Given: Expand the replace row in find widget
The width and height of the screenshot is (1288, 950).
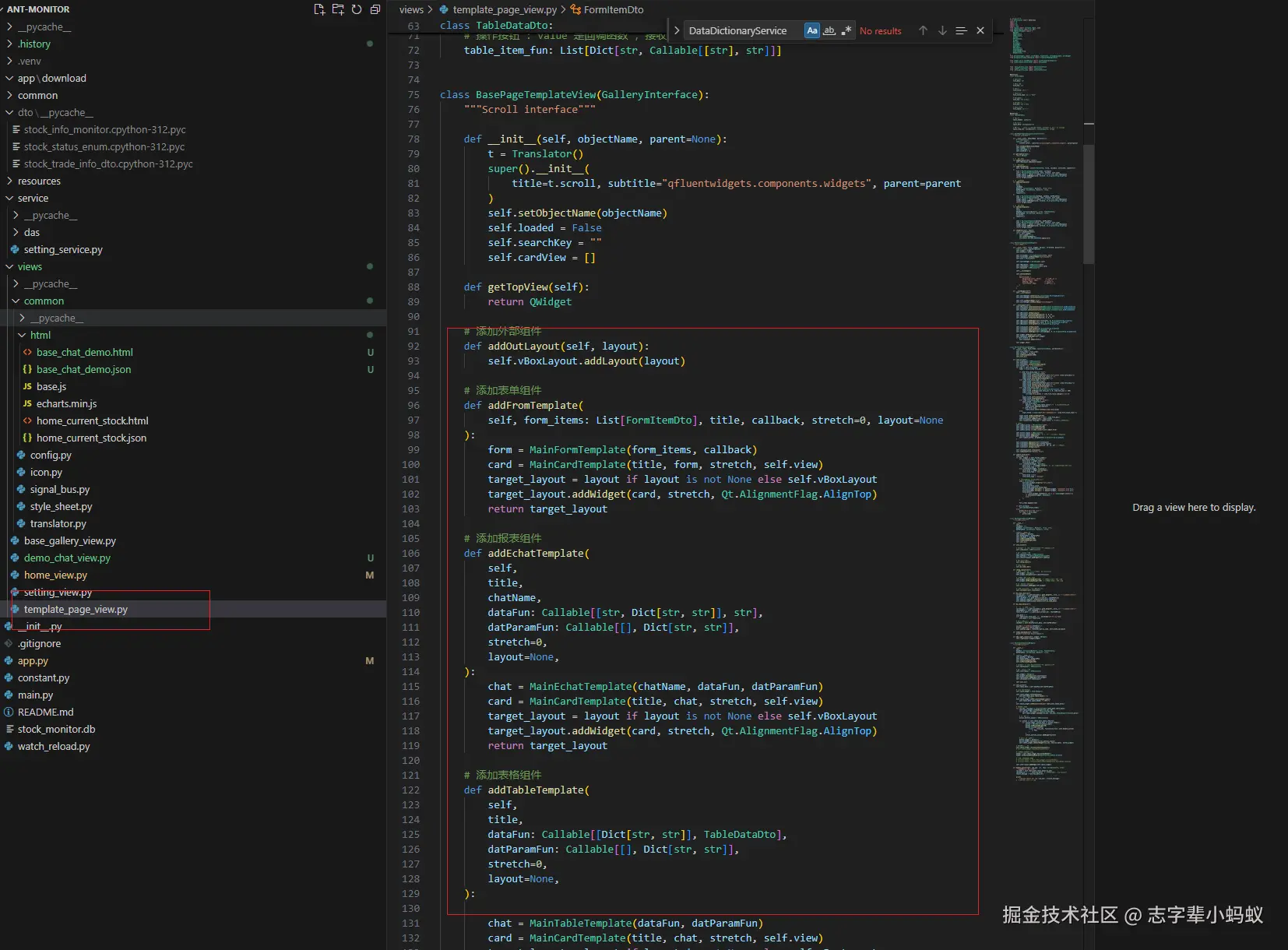Looking at the screenshot, I should click(x=677, y=30).
